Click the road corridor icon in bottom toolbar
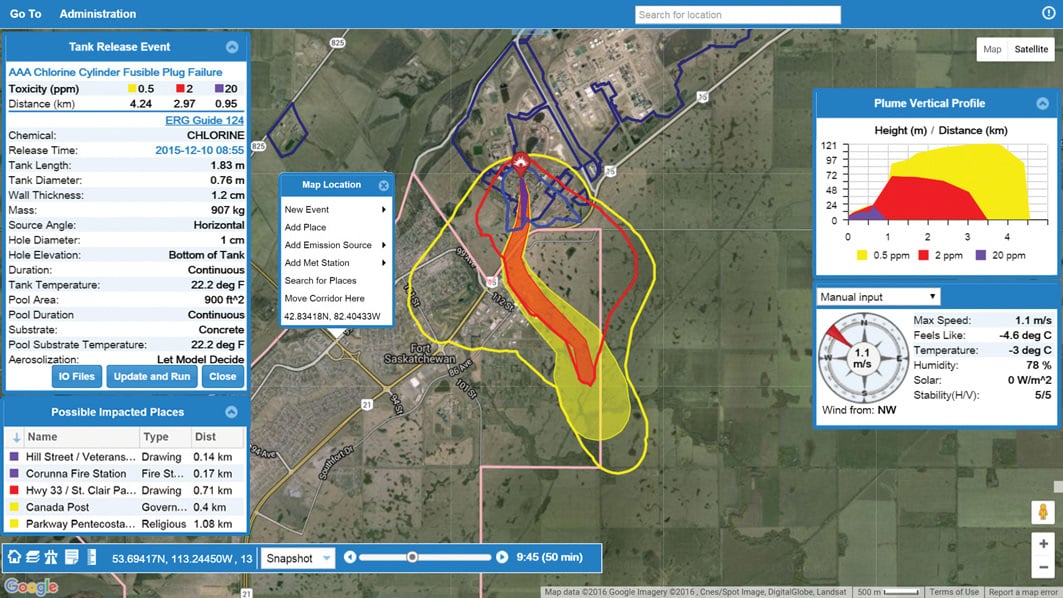The width and height of the screenshot is (1063, 598). pos(51,557)
